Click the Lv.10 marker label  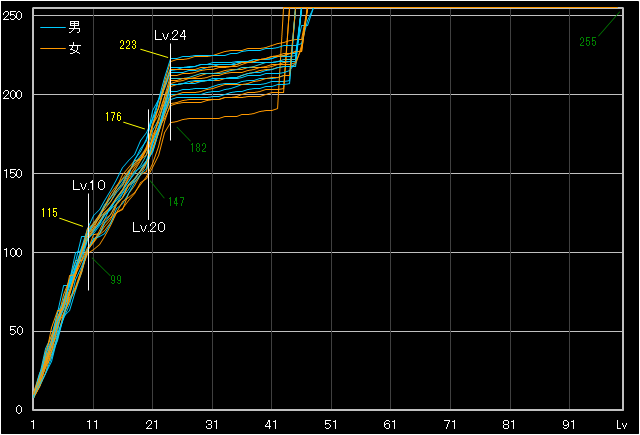89,186
